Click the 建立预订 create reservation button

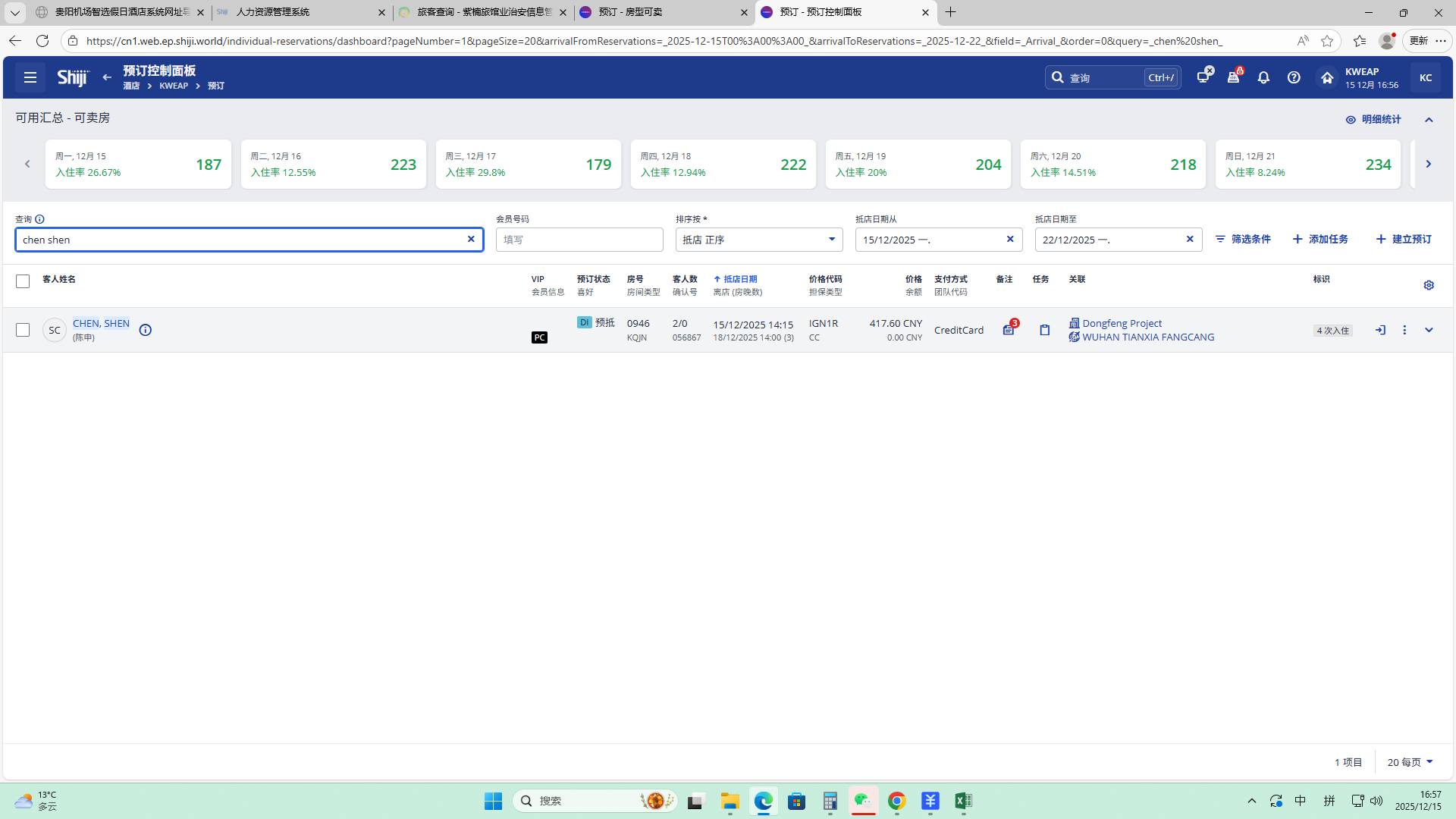1404,239
